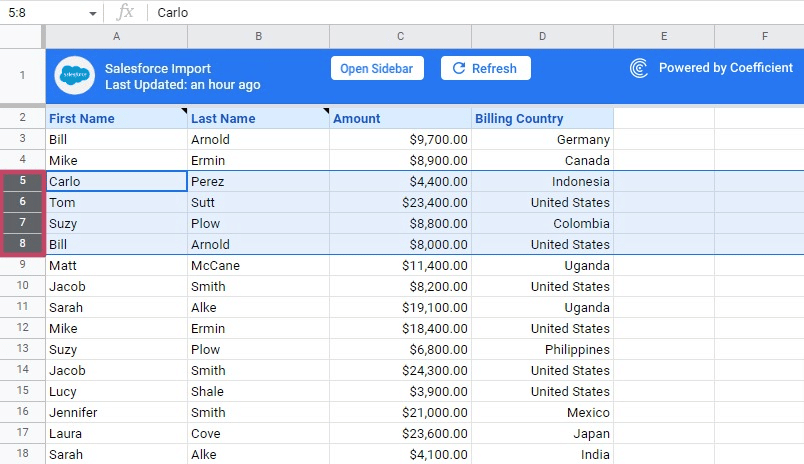Select the cell containing Perez
804x464 pixels.
click(x=258, y=181)
